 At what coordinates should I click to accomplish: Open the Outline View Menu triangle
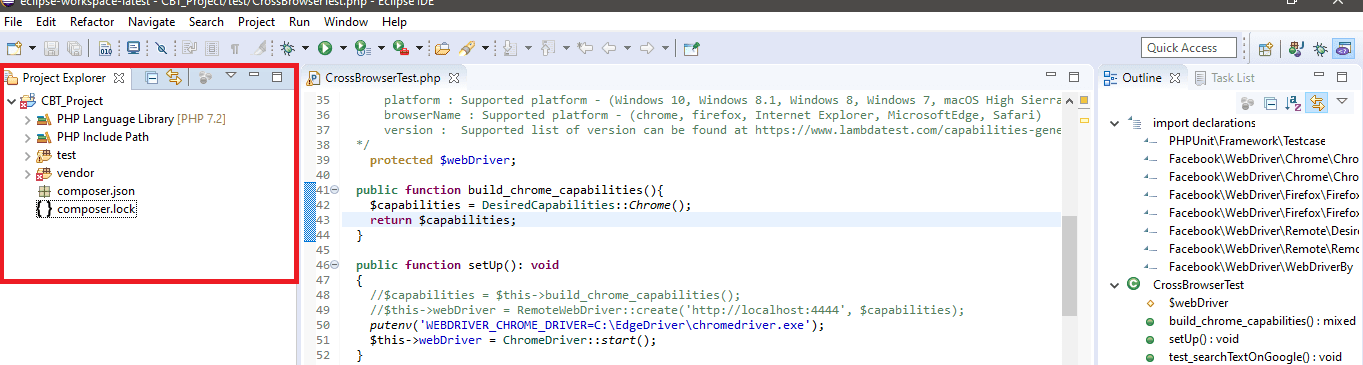pos(1343,101)
